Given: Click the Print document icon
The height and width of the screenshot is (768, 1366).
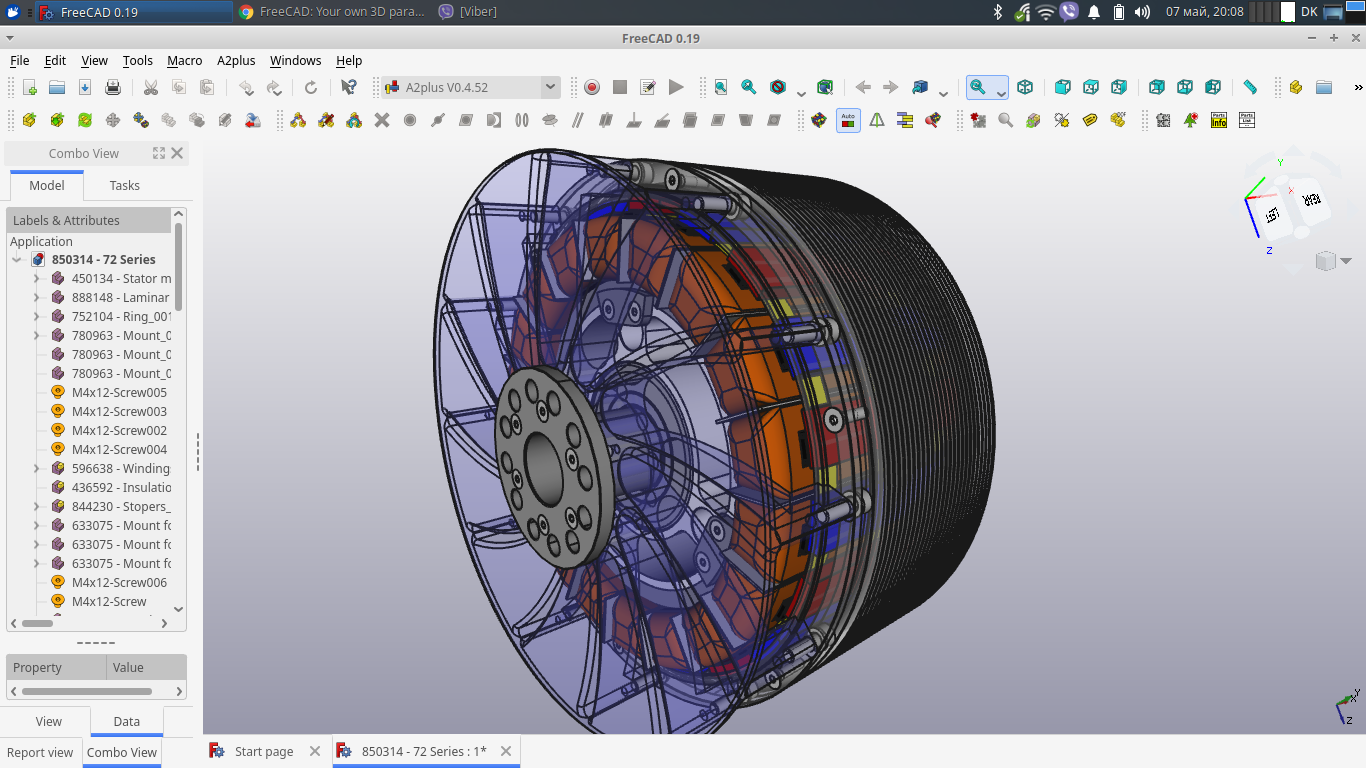Looking at the screenshot, I should click(x=113, y=88).
